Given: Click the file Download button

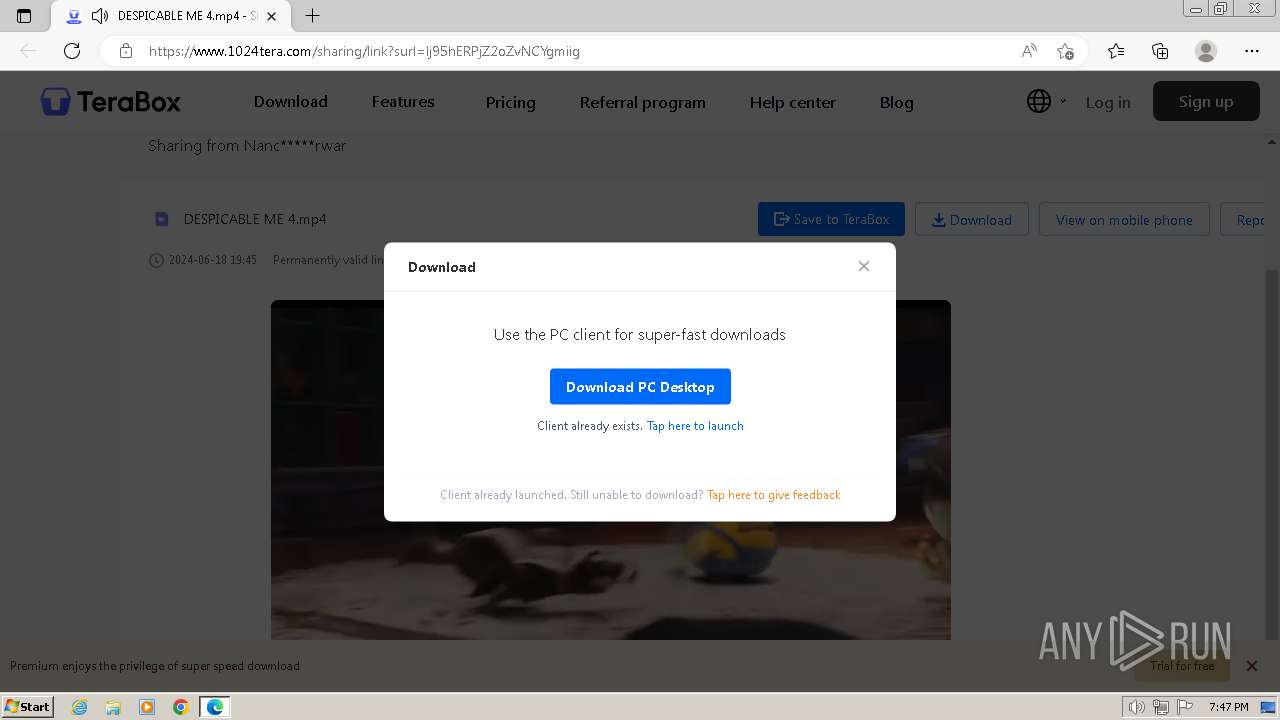Looking at the screenshot, I should pyautogui.click(x=972, y=219).
